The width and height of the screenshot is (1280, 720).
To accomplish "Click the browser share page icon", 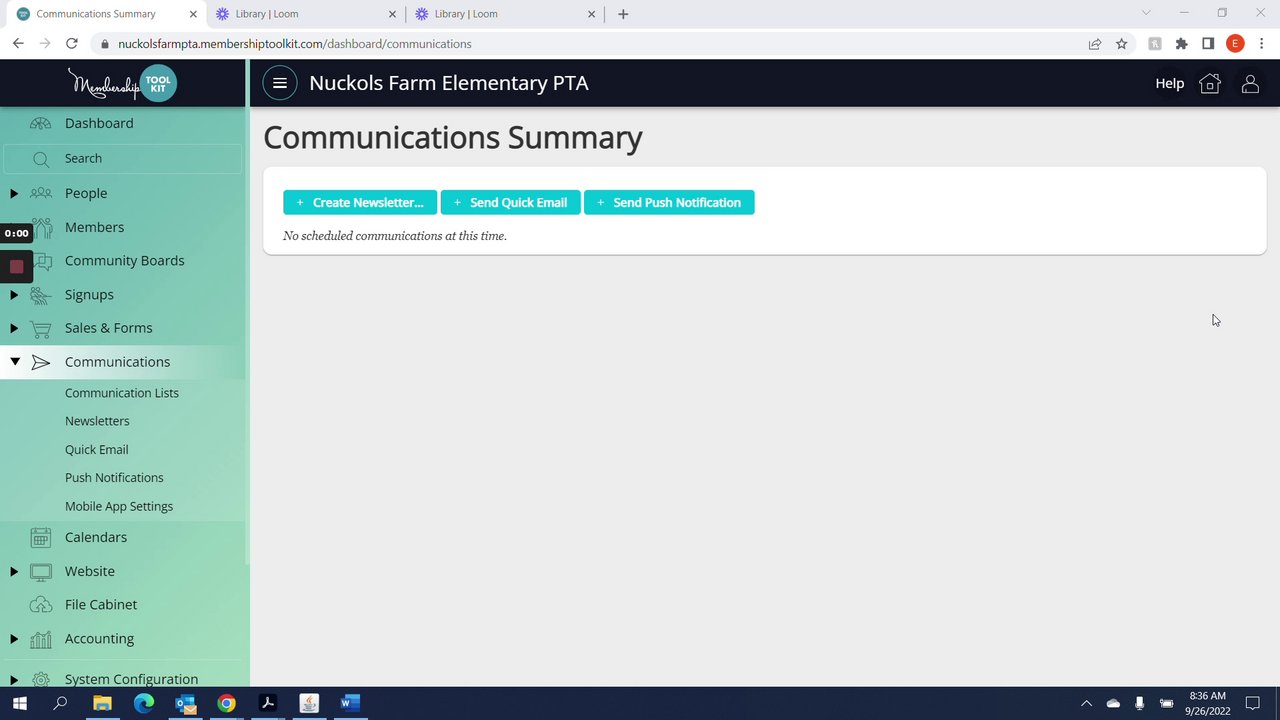I will tap(1095, 44).
